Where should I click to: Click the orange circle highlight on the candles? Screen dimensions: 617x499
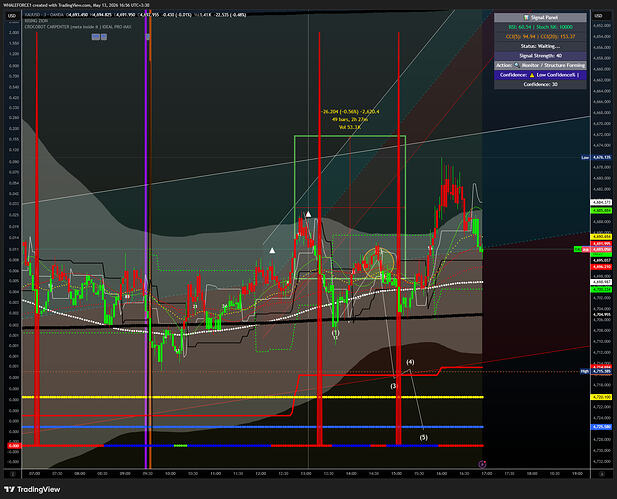click(378, 263)
